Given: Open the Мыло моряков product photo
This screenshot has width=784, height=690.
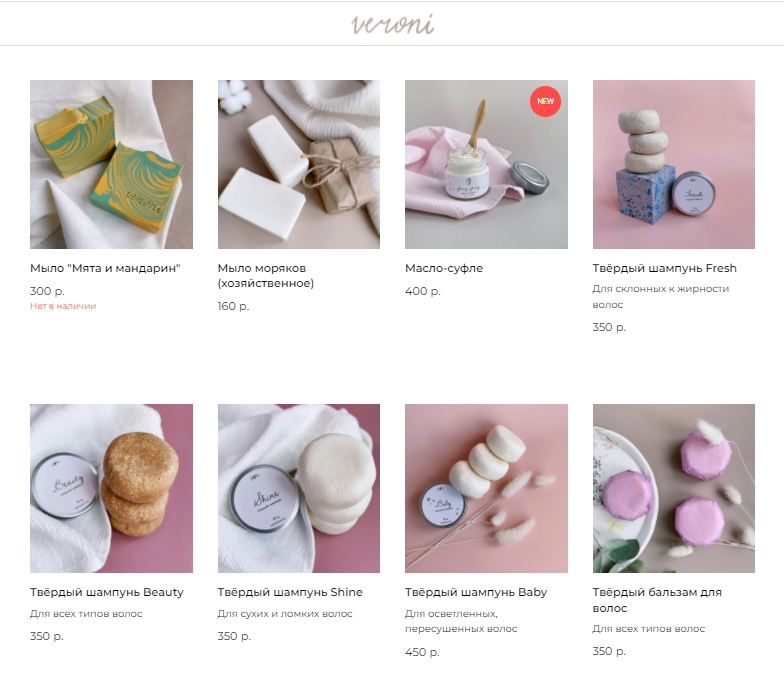Looking at the screenshot, I should tap(299, 164).
